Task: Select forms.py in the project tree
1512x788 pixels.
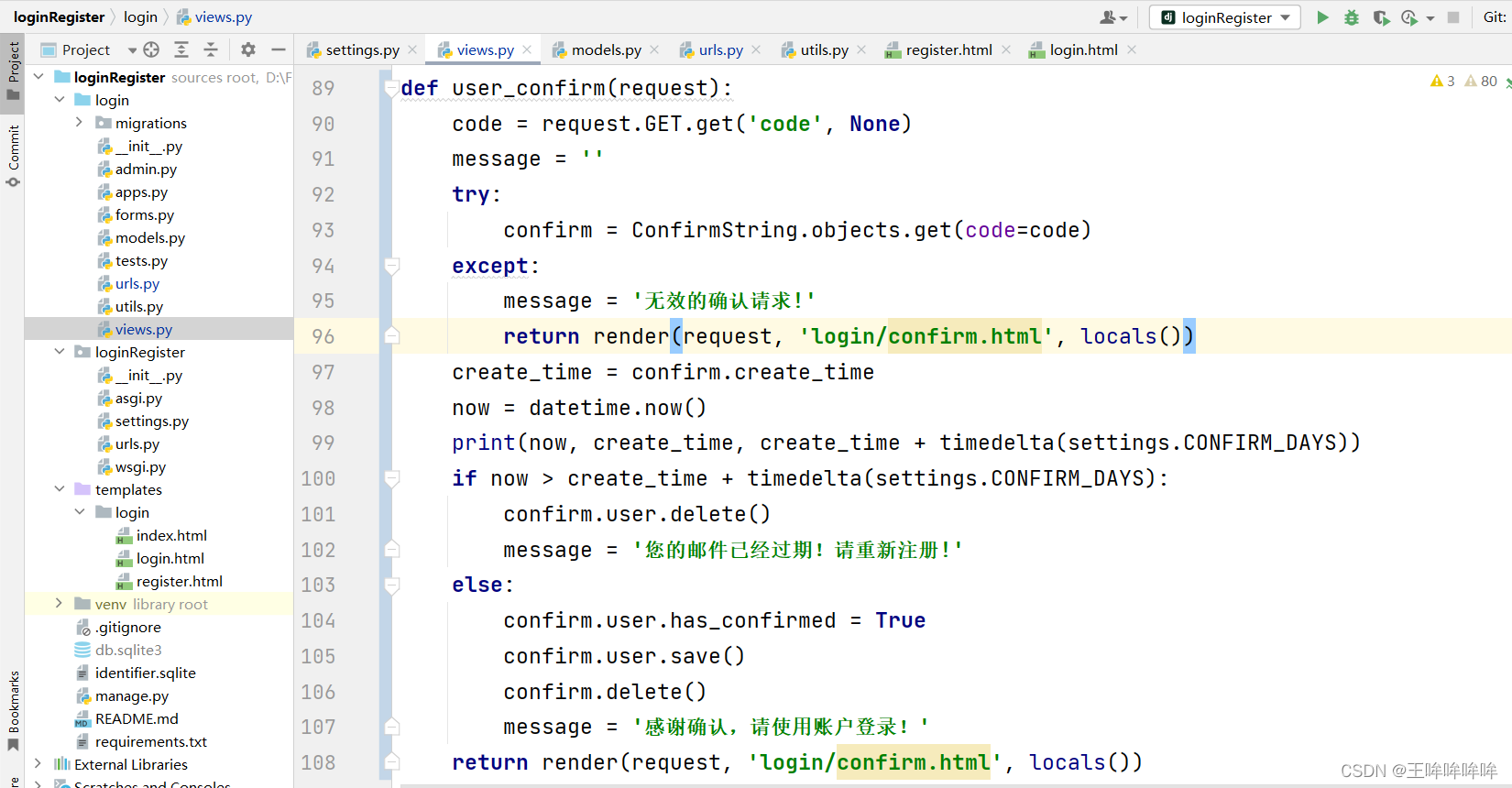Action: pyautogui.click(x=145, y=214)
